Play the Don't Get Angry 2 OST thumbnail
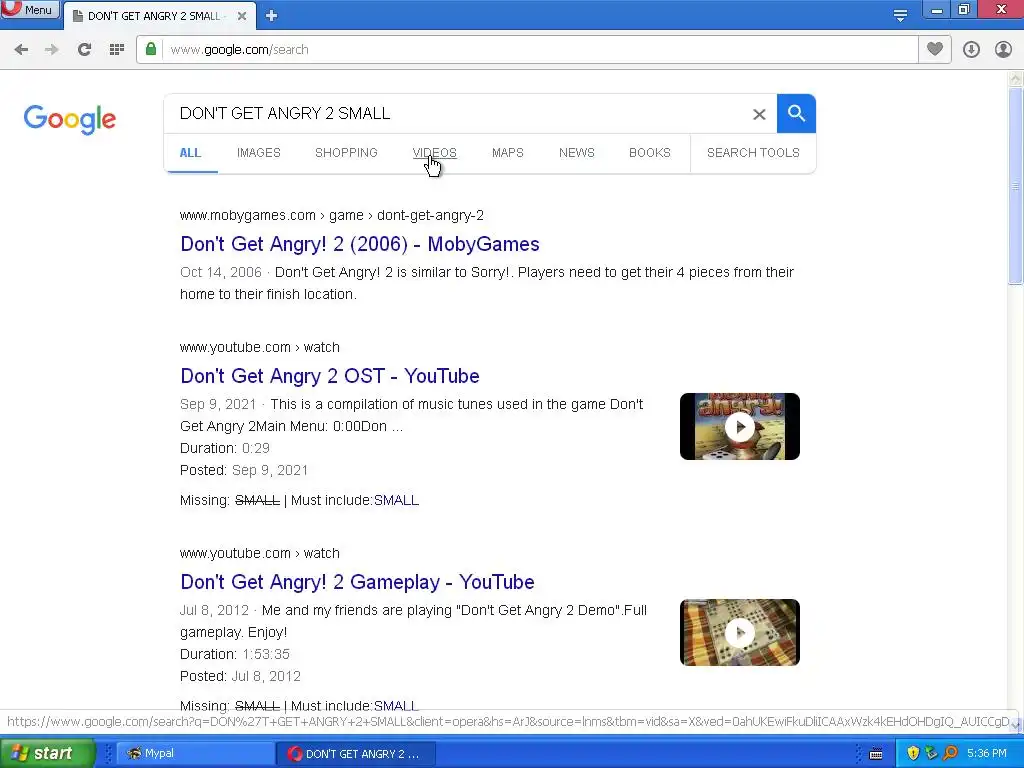Viewport: 1024px width, 768px height. click(x=739, y=426)
